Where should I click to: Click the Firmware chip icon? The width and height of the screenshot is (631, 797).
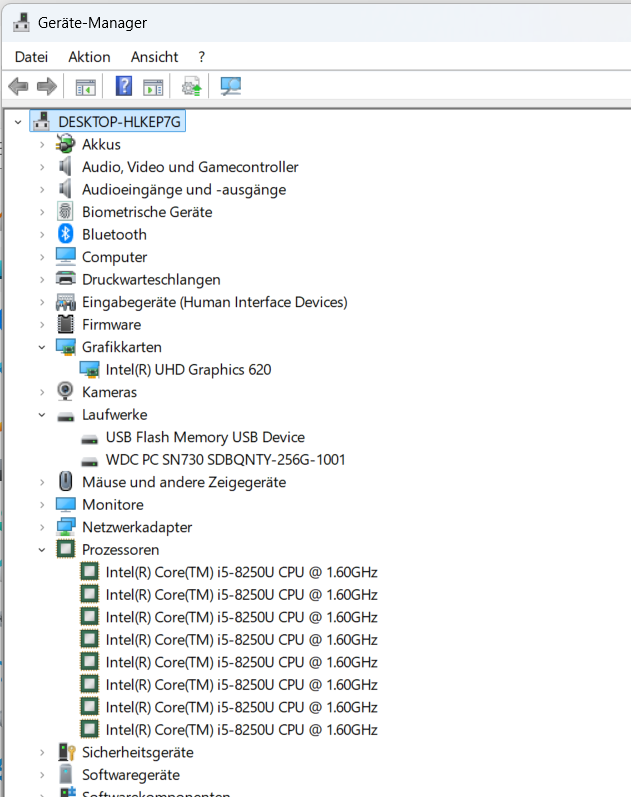tap(66, 324)
